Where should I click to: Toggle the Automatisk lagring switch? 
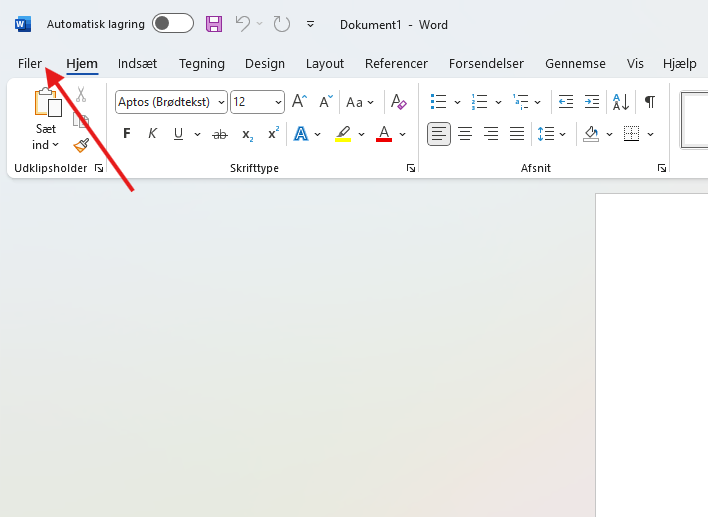pos(173,24)
